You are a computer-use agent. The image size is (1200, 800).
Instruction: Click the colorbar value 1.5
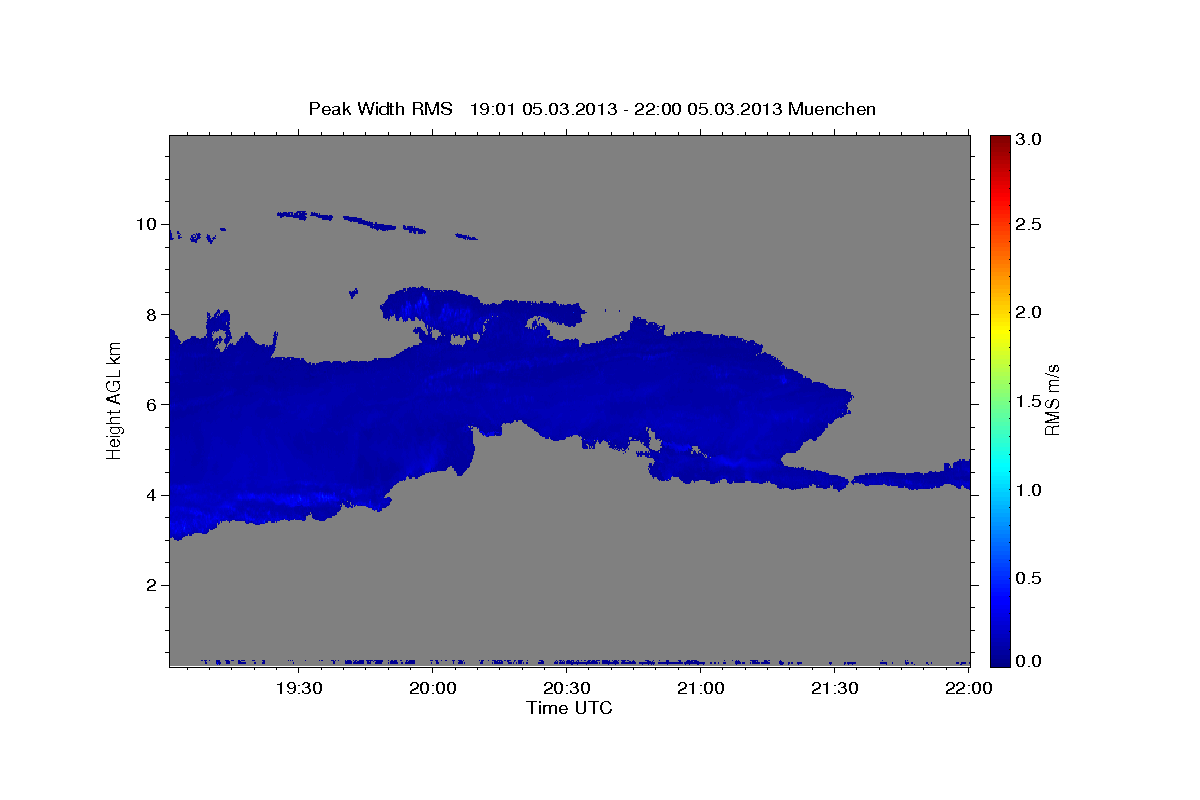[x=1030, y=401]
